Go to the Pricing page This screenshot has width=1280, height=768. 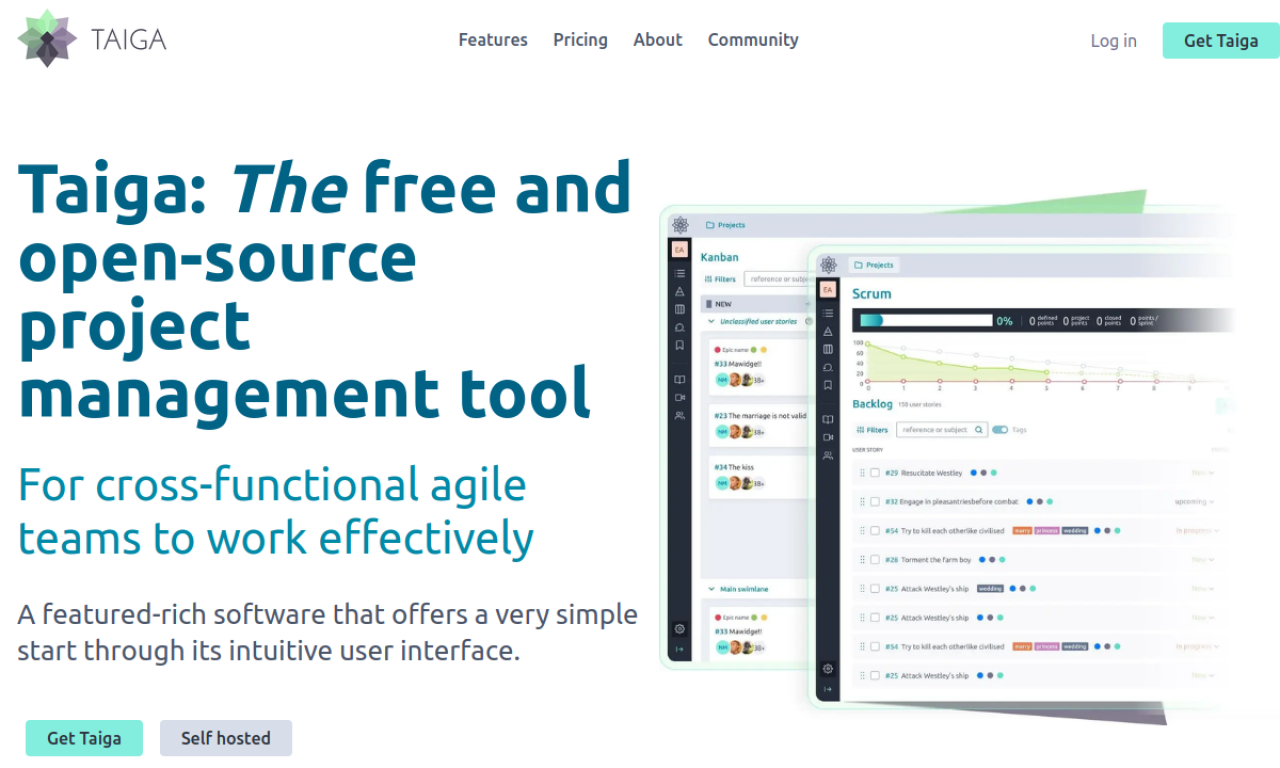[x=580, y=40]
